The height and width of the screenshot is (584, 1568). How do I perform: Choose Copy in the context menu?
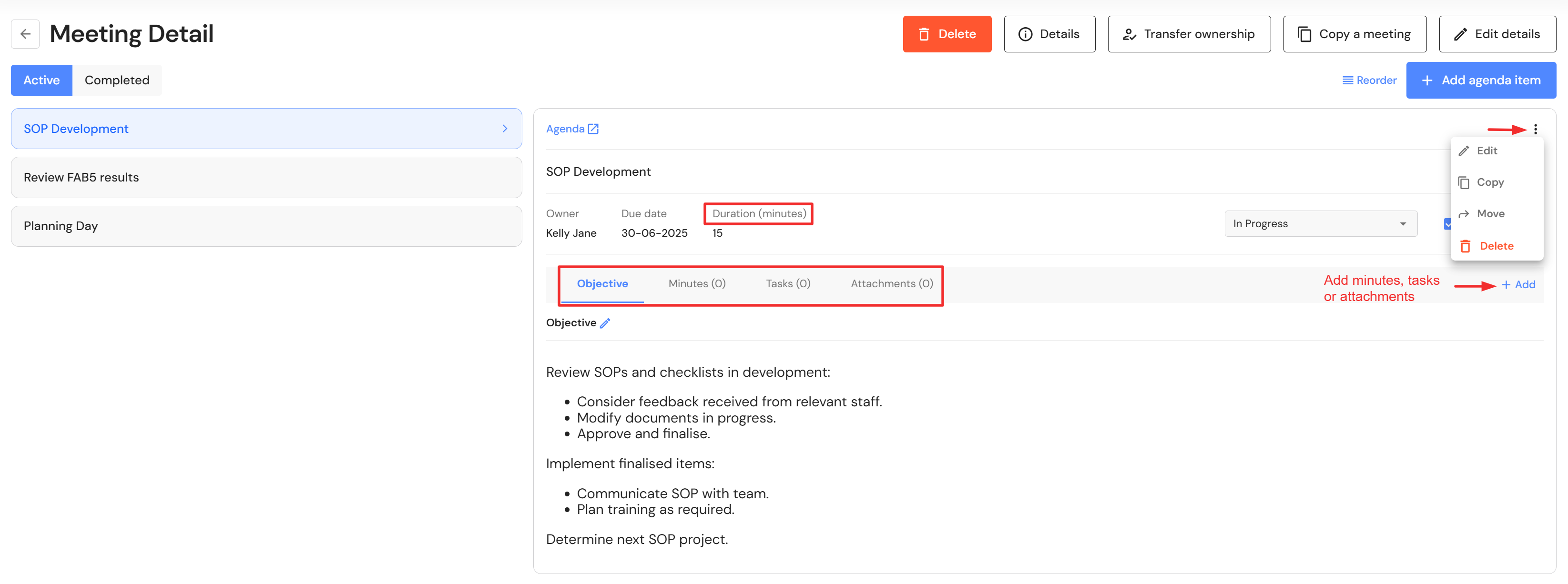click(x=1489, y=182)
